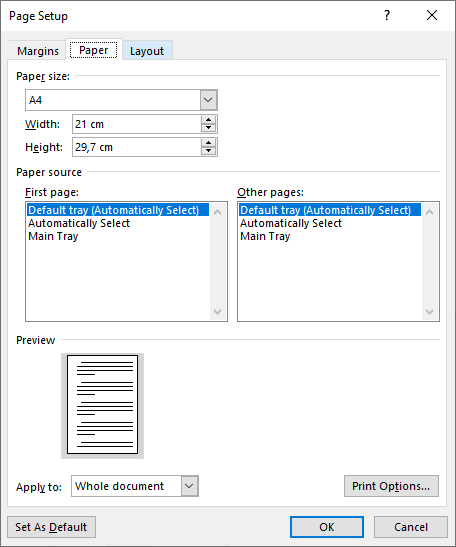Increase width with up spinner arrow
The width and height of the screenshot is (456, 547).
[x=209, y=120]
